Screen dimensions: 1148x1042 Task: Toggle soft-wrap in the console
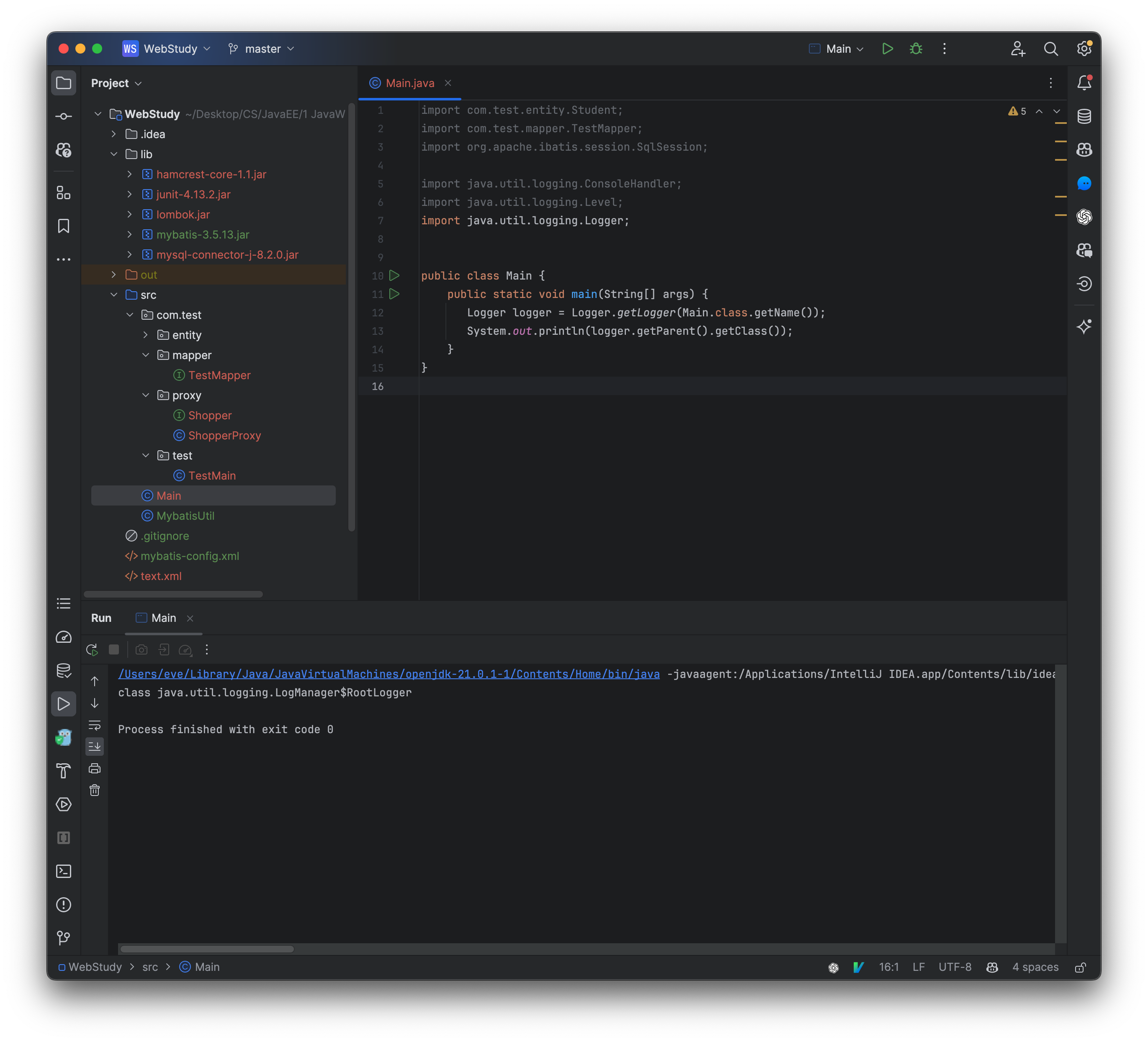click(95, 725)
